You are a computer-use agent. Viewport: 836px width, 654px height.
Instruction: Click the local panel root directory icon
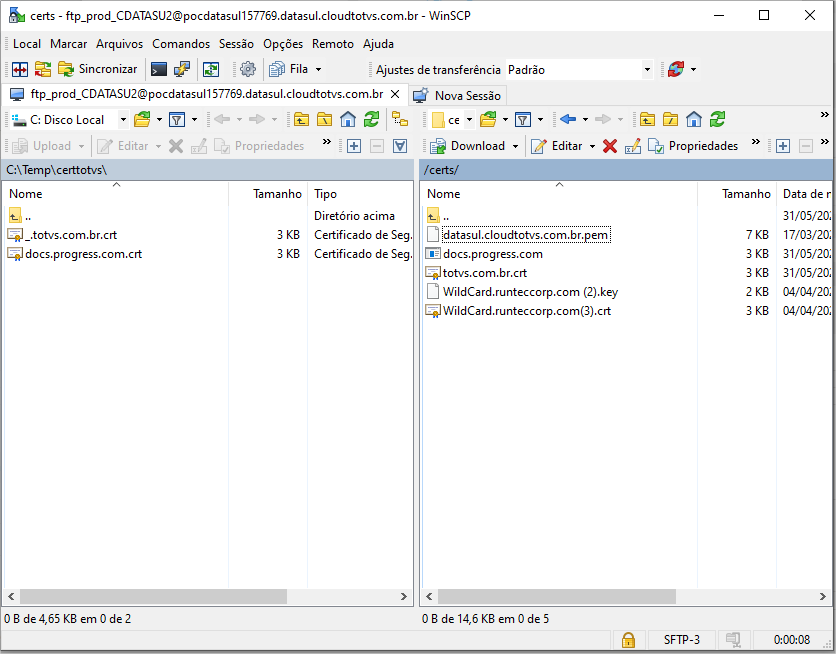[324, 120]
